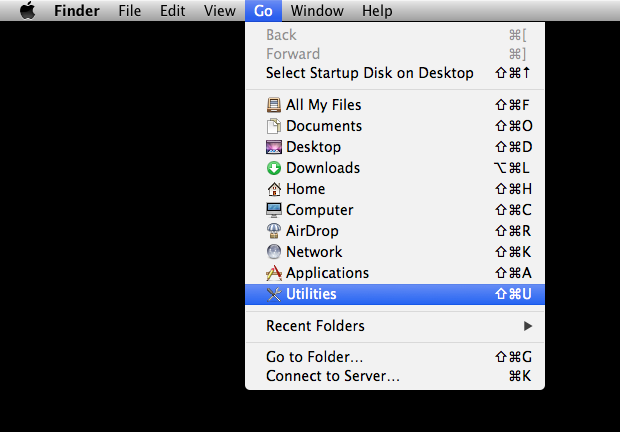
Task: Click the Apple logo menu icon
Action: pyautogui.click(x=27, y=11)
